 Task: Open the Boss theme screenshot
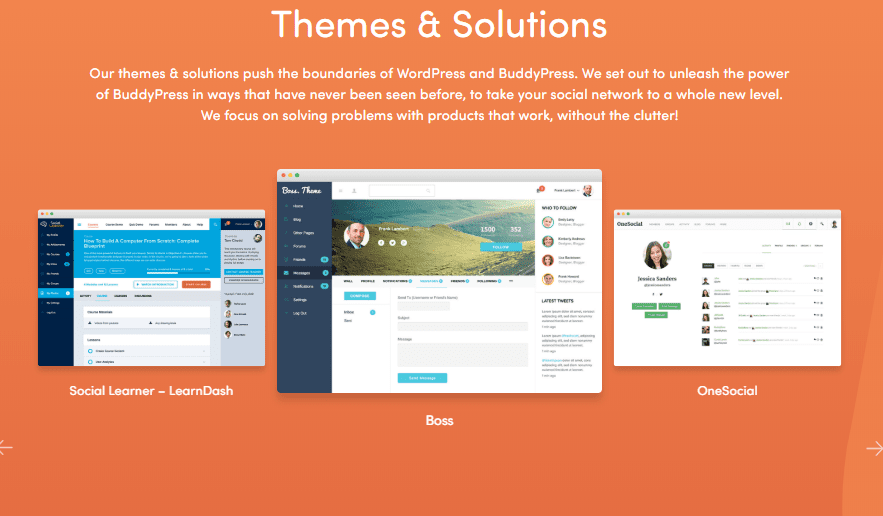(439, 281)
